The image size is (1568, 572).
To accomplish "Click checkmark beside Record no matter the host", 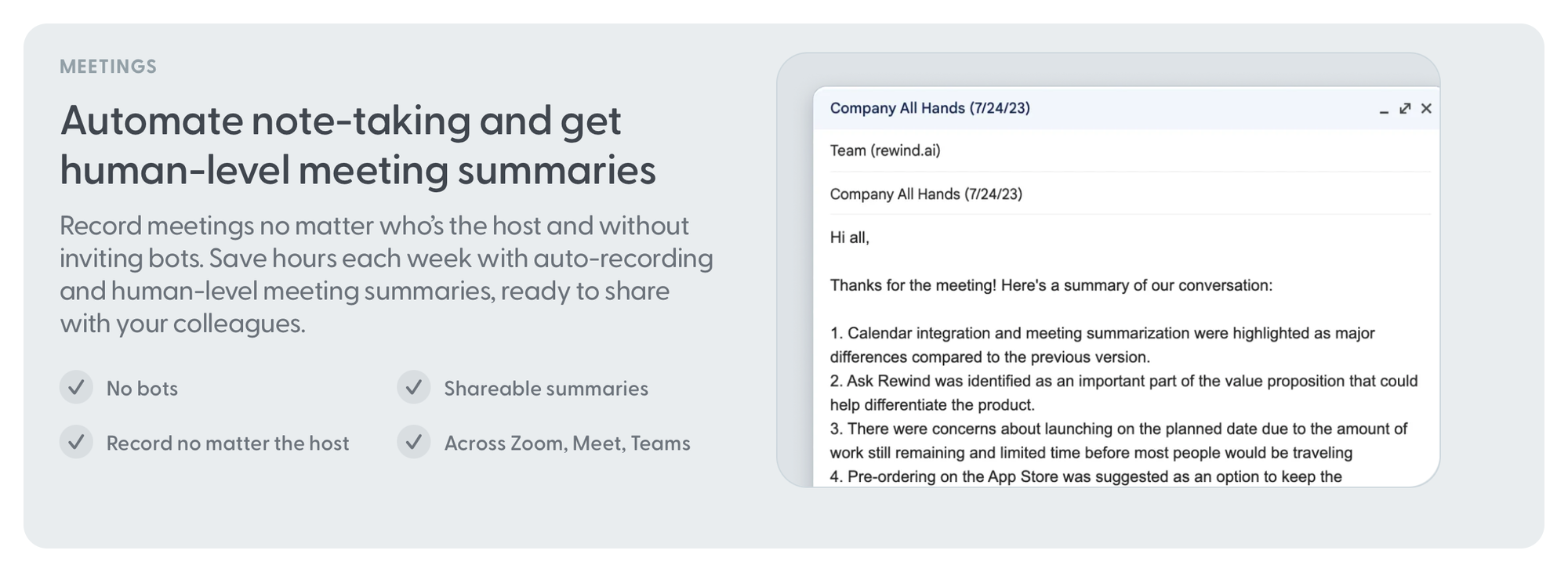I will [76, 442].
